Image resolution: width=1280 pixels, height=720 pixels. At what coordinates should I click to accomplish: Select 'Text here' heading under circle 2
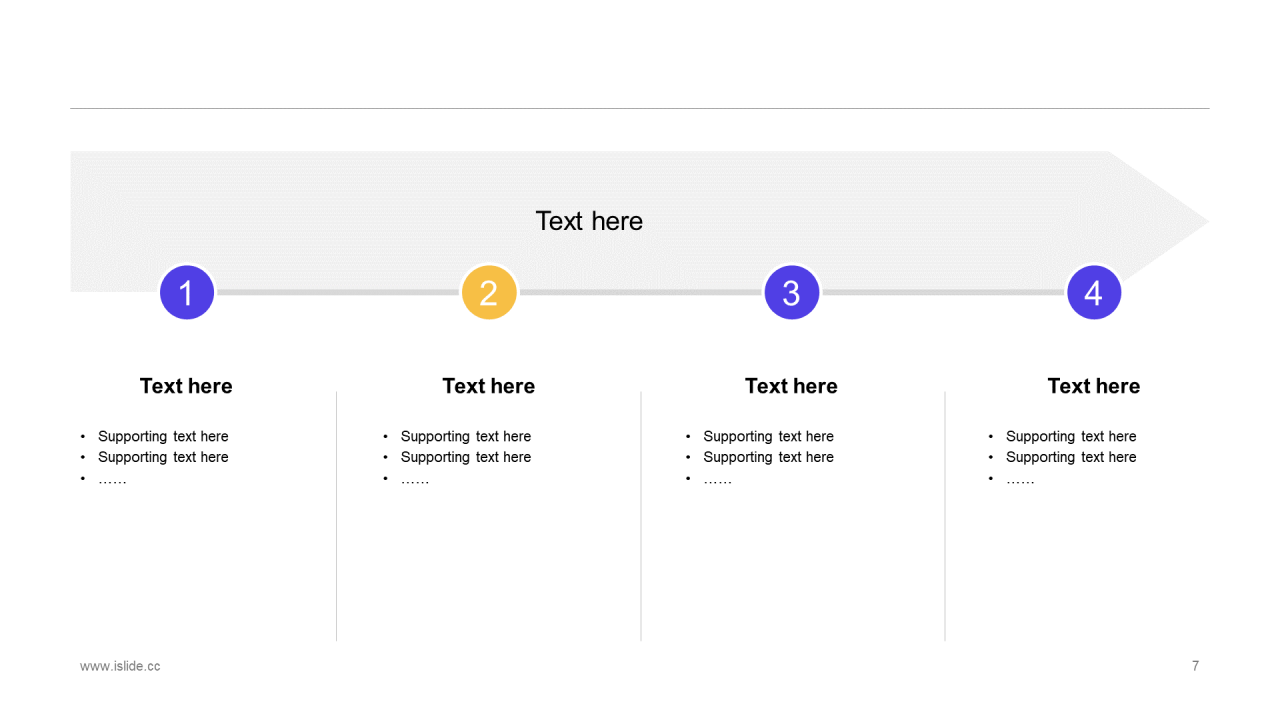(x=489, y=386)
